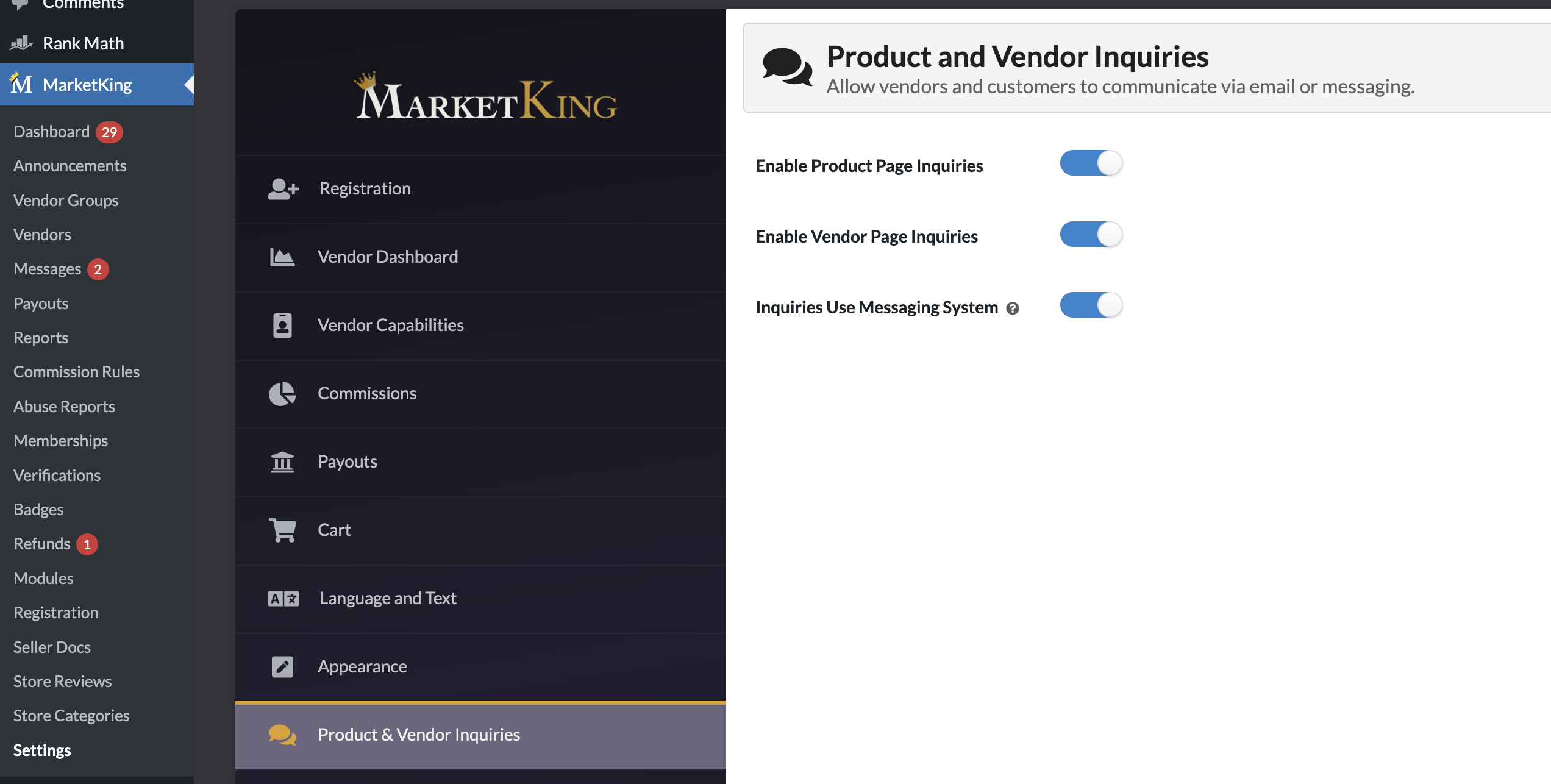Open Reports sidebar link
The width and height of the screenshot is (1551, 784).
(x=41, y=338)
